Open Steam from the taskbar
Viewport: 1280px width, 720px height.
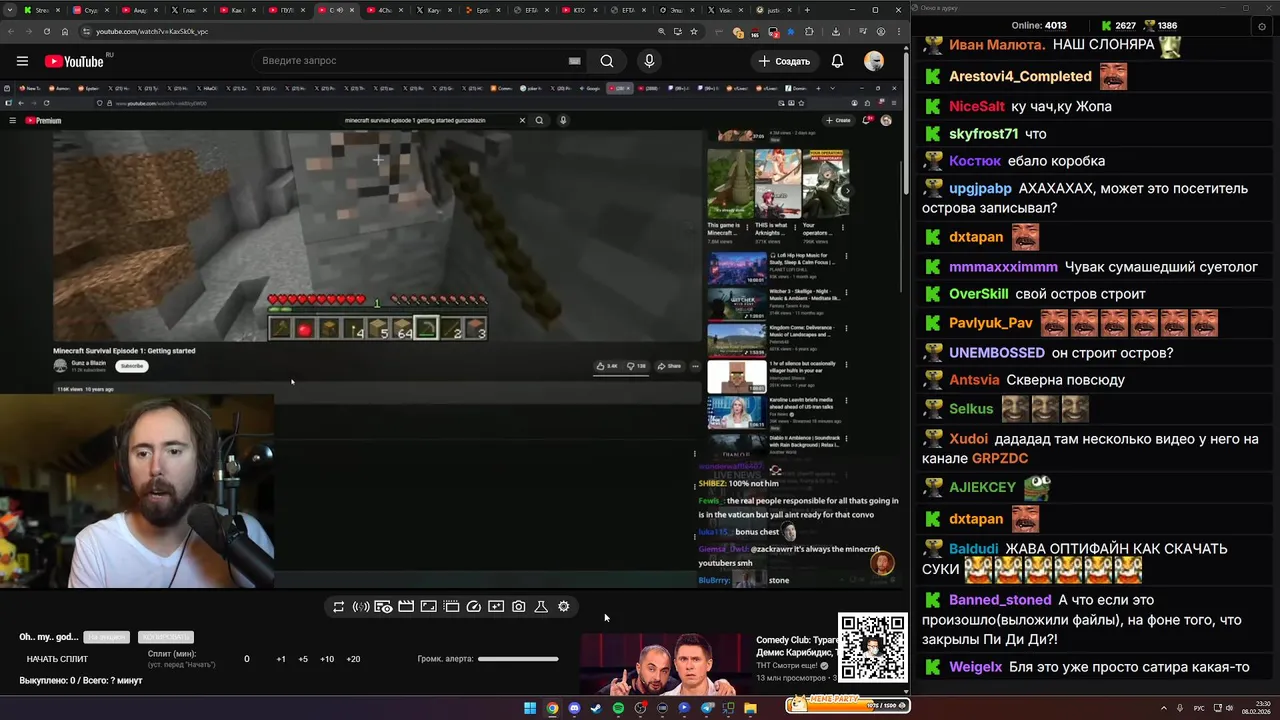tap(596, 709)
